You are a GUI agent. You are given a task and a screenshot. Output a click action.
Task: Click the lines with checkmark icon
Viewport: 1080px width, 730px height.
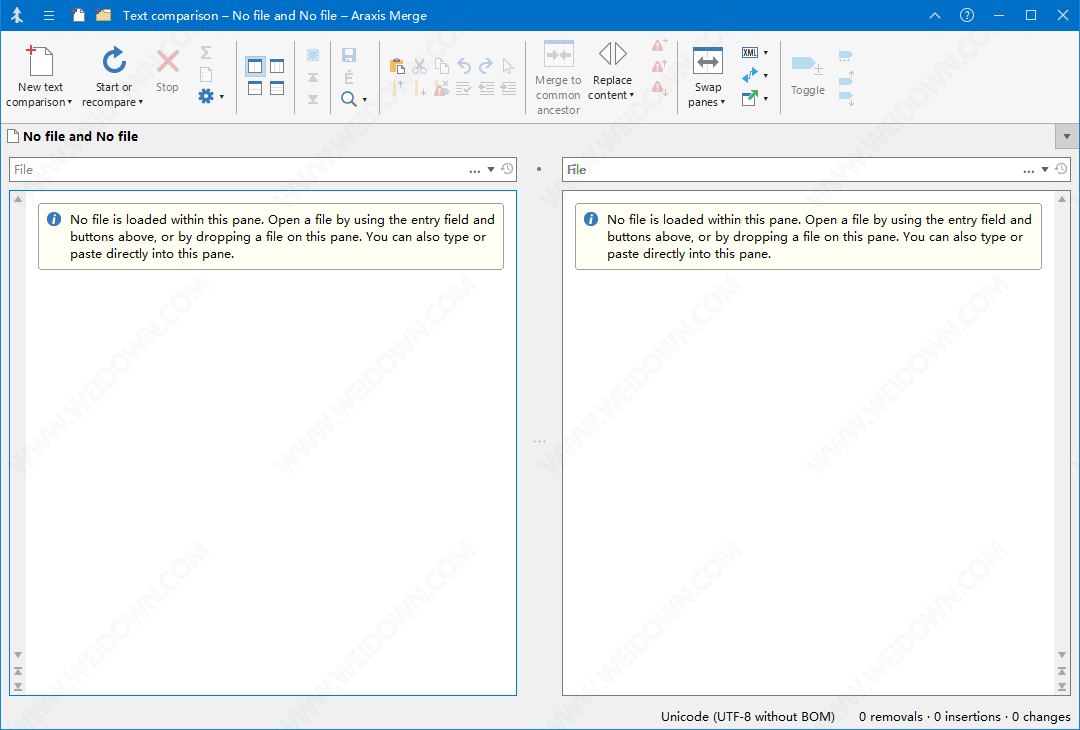464,87
